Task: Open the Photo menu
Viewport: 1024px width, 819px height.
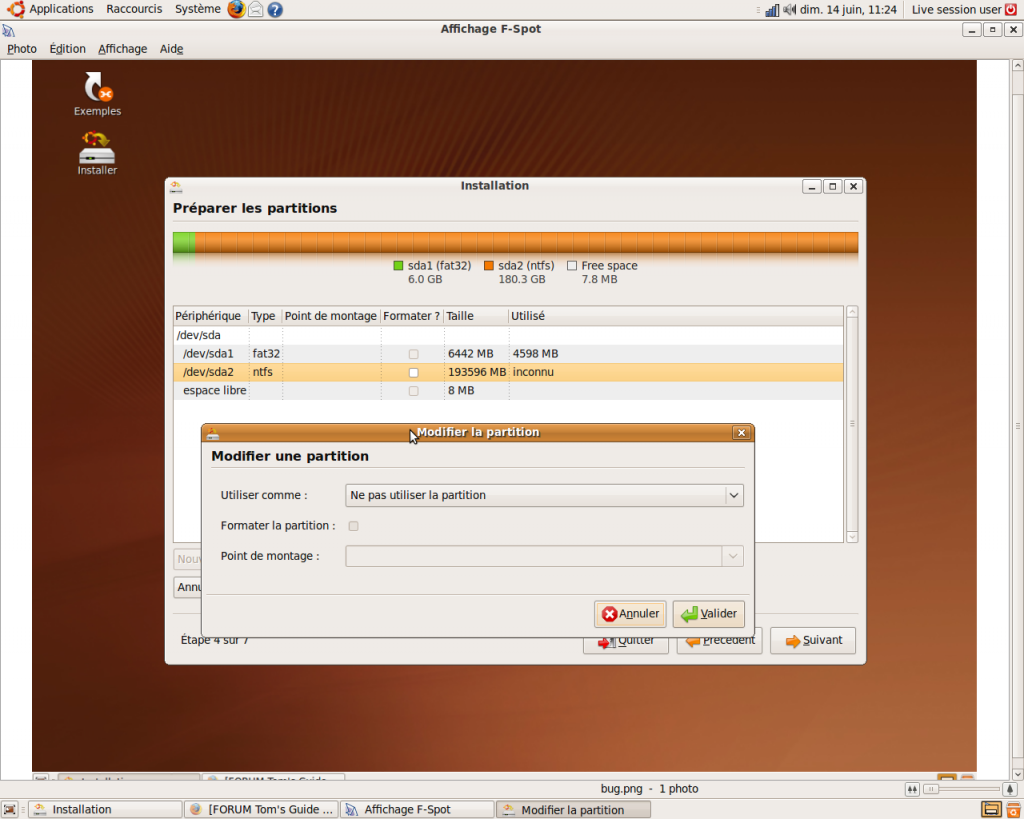Action: pyautogui.click(x=22, y=49)
